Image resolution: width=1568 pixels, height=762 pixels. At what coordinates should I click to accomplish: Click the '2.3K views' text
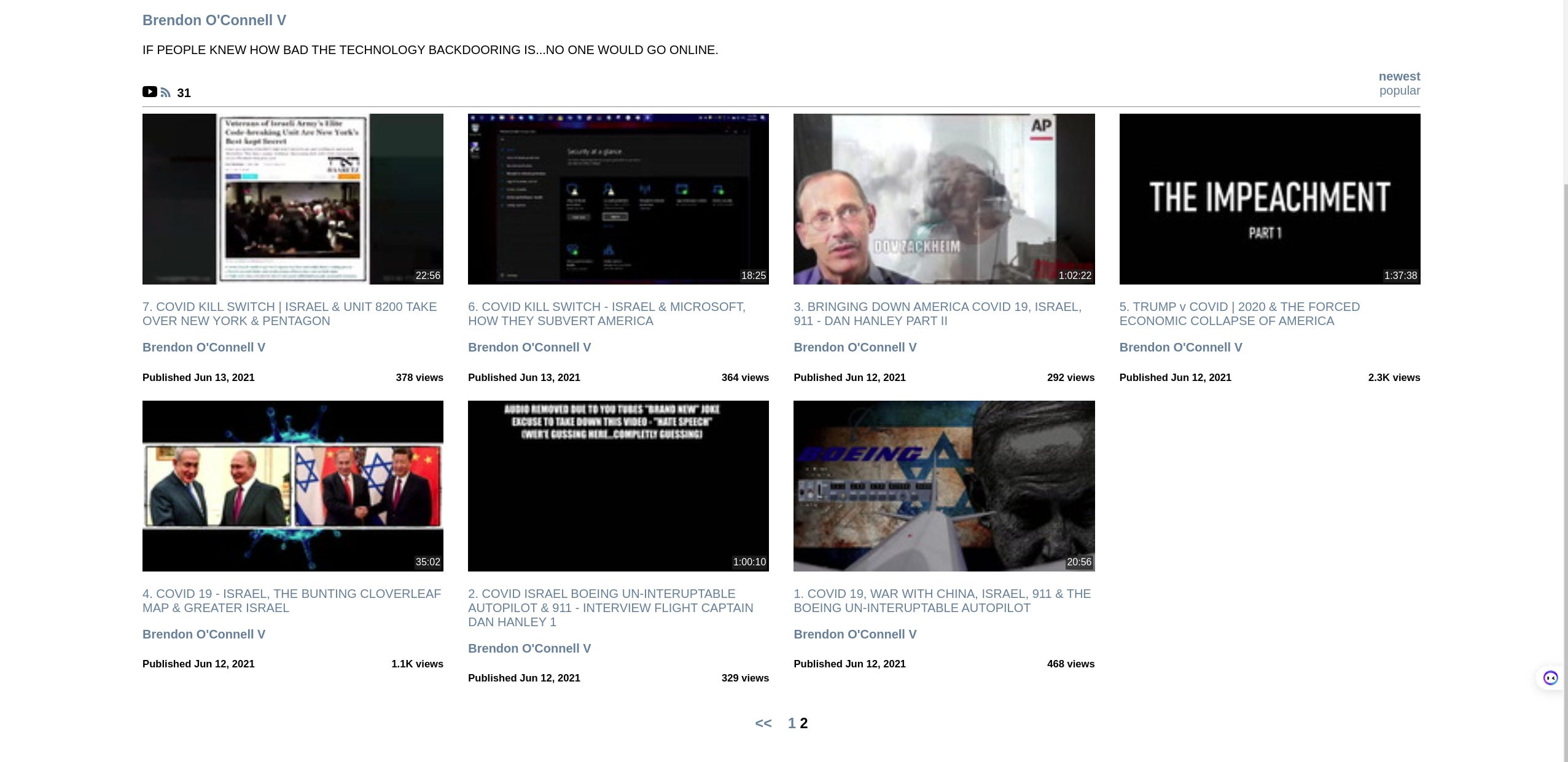pos(1394,377)
